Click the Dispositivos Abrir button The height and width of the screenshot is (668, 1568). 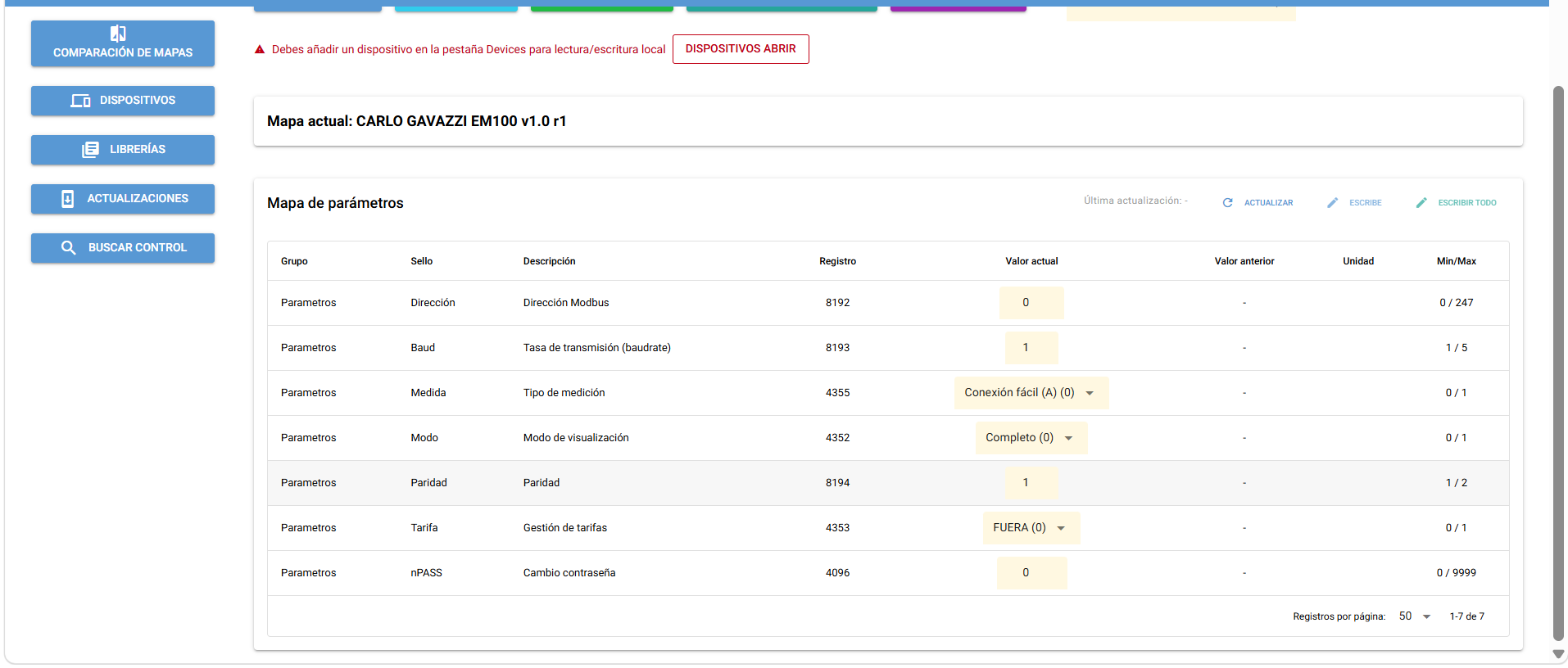pos(741,49)
